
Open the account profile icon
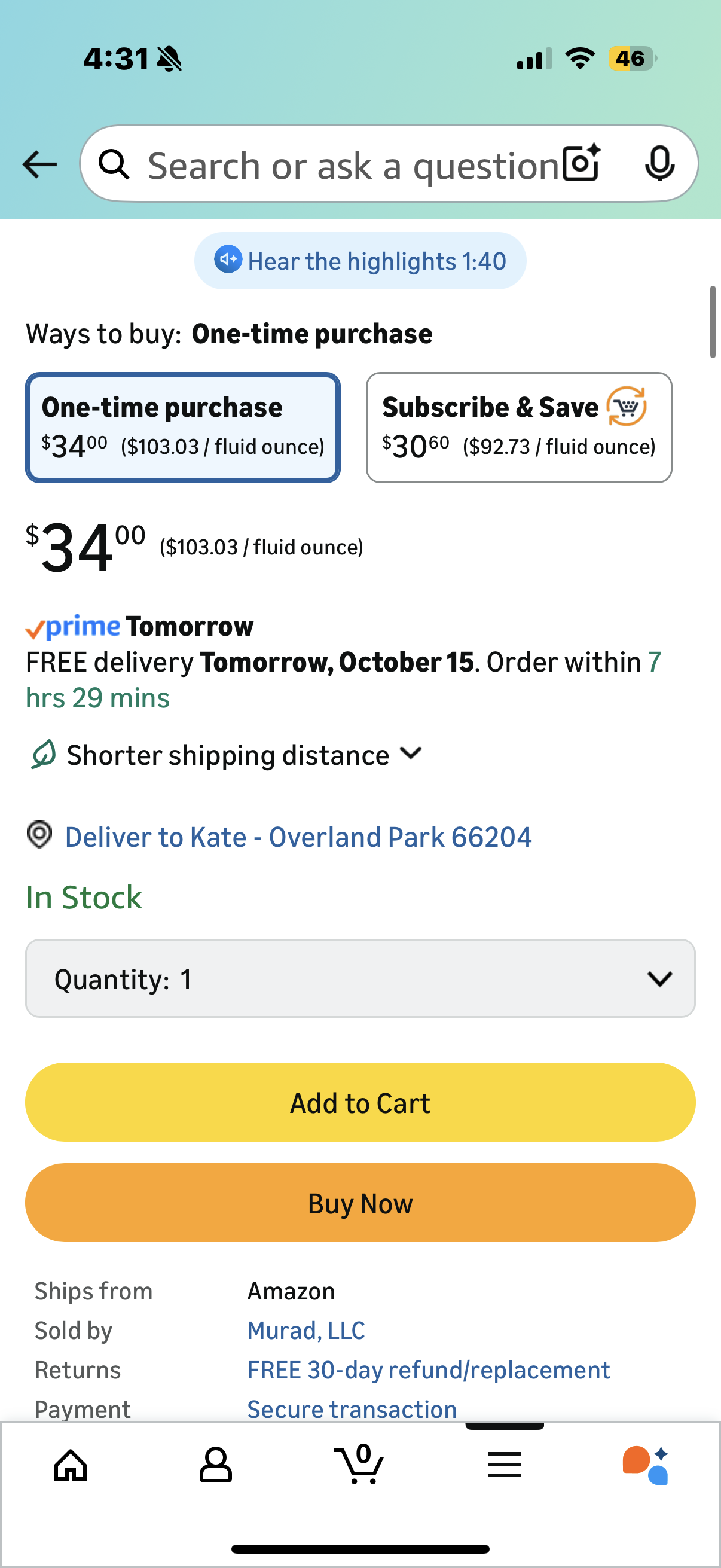(215, 1465)
